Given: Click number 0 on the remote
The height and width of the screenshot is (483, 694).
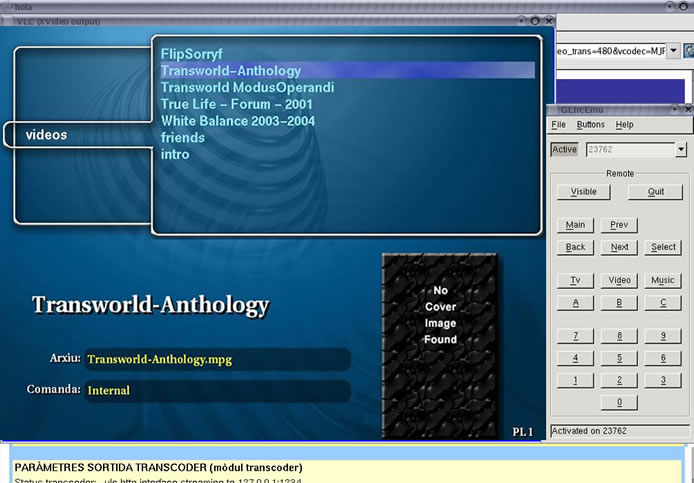Looking at the screenshot, I should (619, 402).
